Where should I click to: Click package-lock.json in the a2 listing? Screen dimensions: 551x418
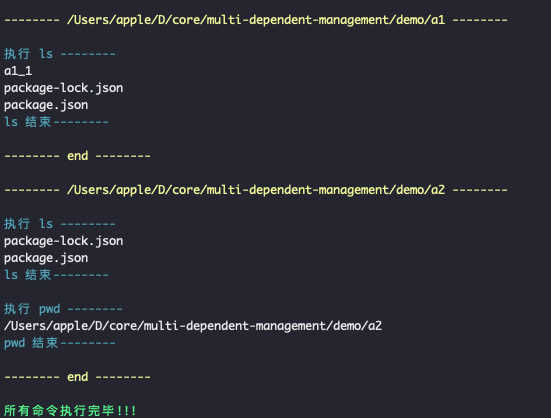click(x=64, y=241)
